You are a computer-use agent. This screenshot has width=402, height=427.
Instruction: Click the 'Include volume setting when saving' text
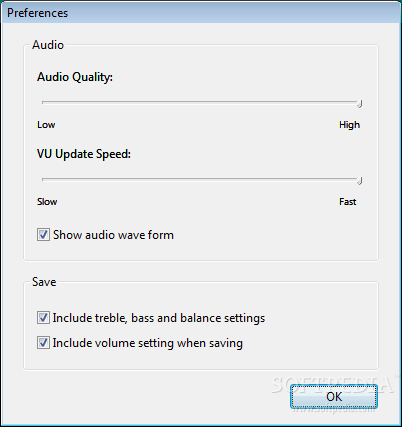(148, 343)
